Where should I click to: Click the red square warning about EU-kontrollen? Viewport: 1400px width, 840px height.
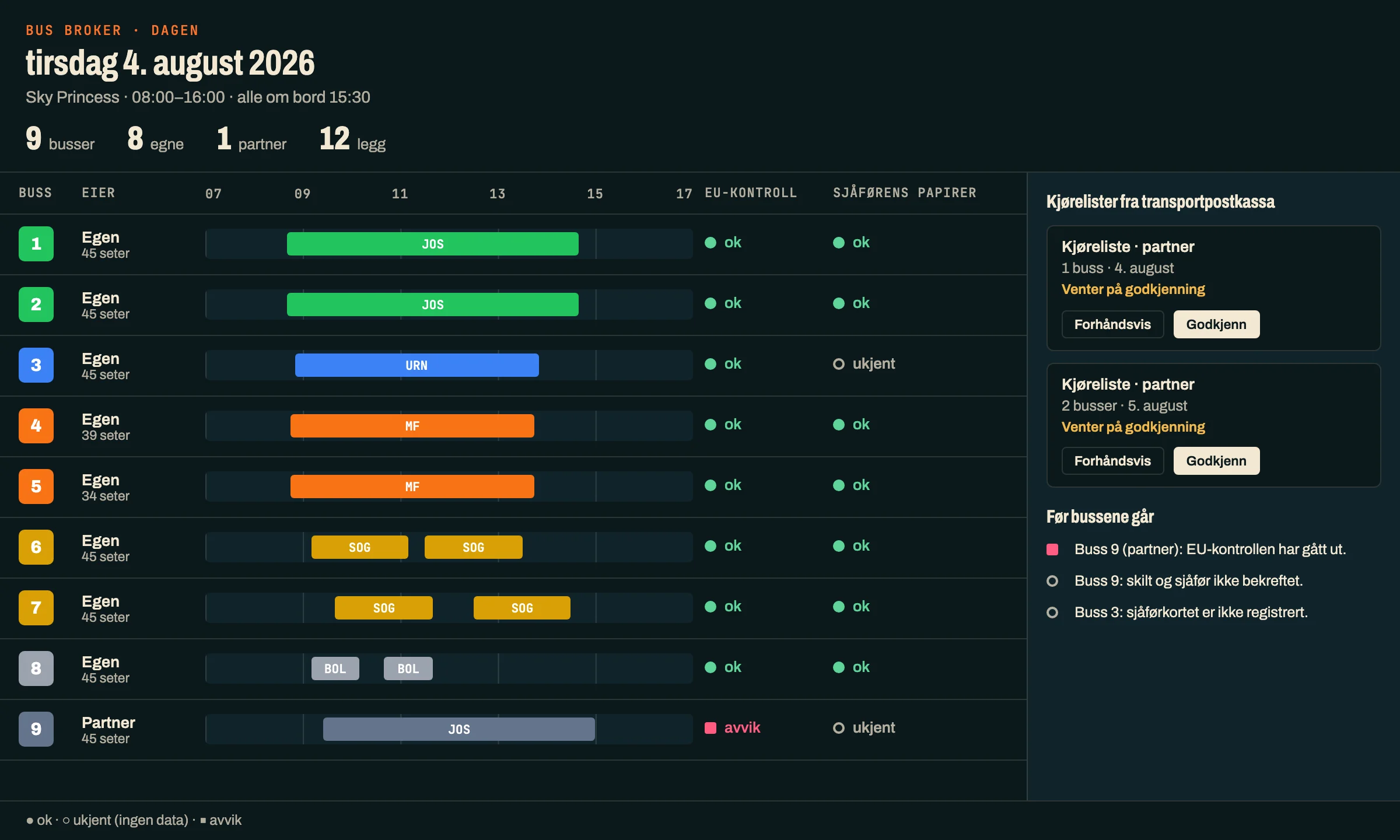(1052, 549)
